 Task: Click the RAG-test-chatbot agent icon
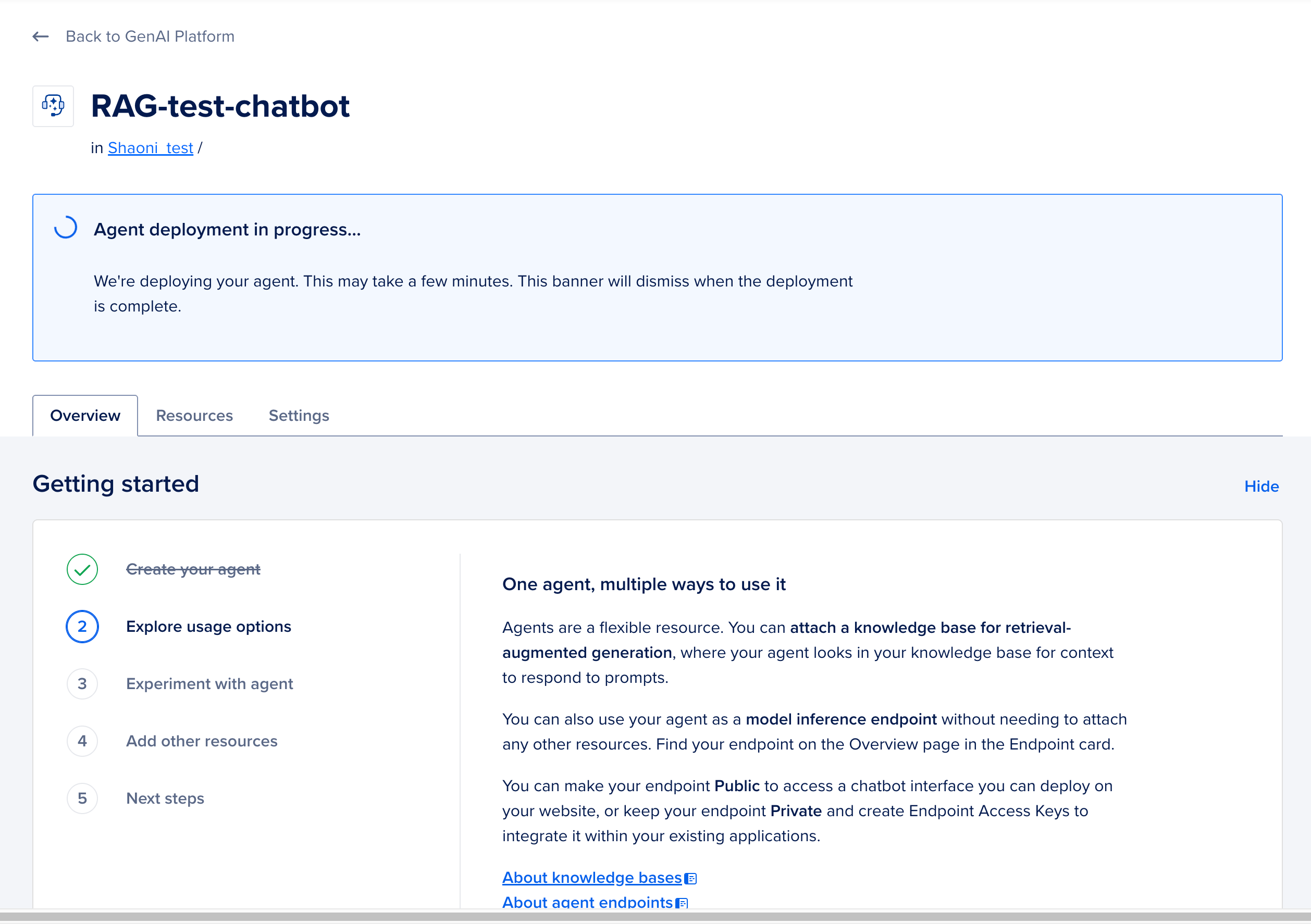coord(53,106)
